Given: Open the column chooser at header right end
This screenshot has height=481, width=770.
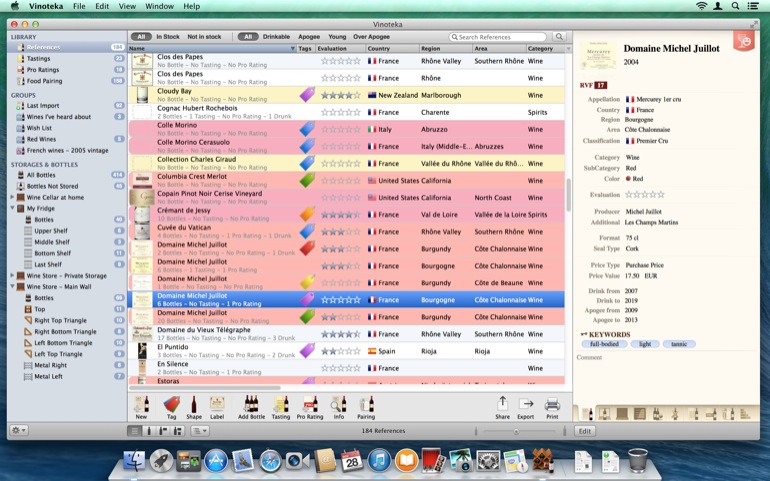Looking at the screenshot, I should (x=568, y=49).
